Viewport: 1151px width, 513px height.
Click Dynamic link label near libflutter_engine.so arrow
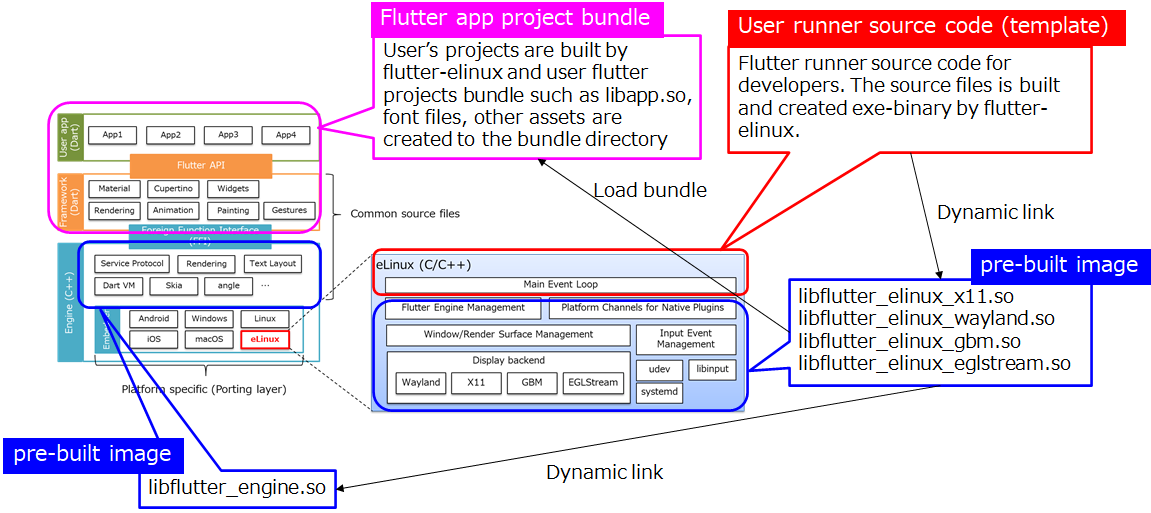click(604, 472)
